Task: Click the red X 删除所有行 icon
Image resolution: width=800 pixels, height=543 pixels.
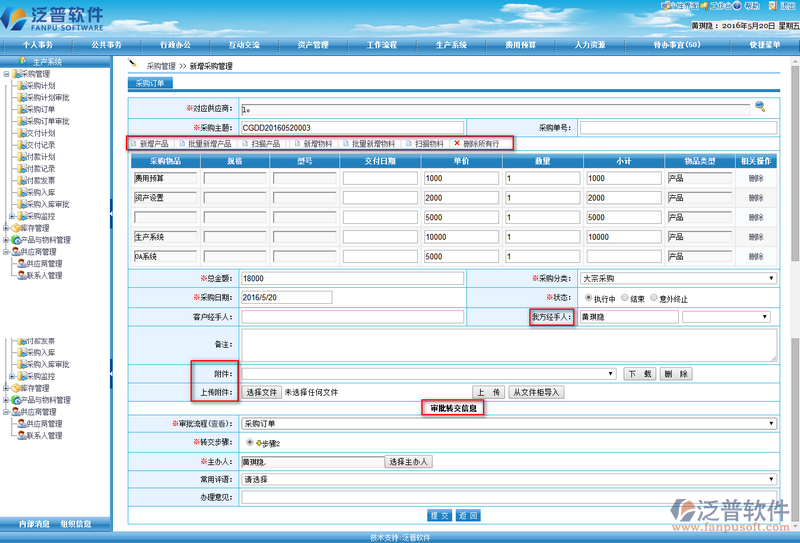Action: point(457,144)
